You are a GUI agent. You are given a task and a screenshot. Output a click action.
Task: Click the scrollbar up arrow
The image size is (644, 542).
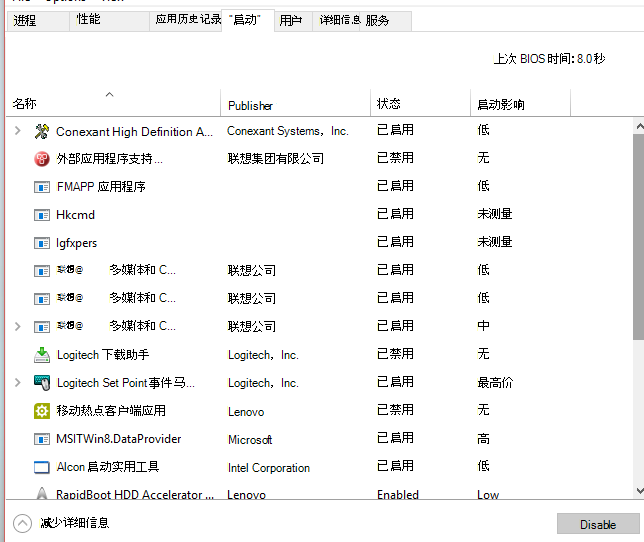tap(639, 126)
